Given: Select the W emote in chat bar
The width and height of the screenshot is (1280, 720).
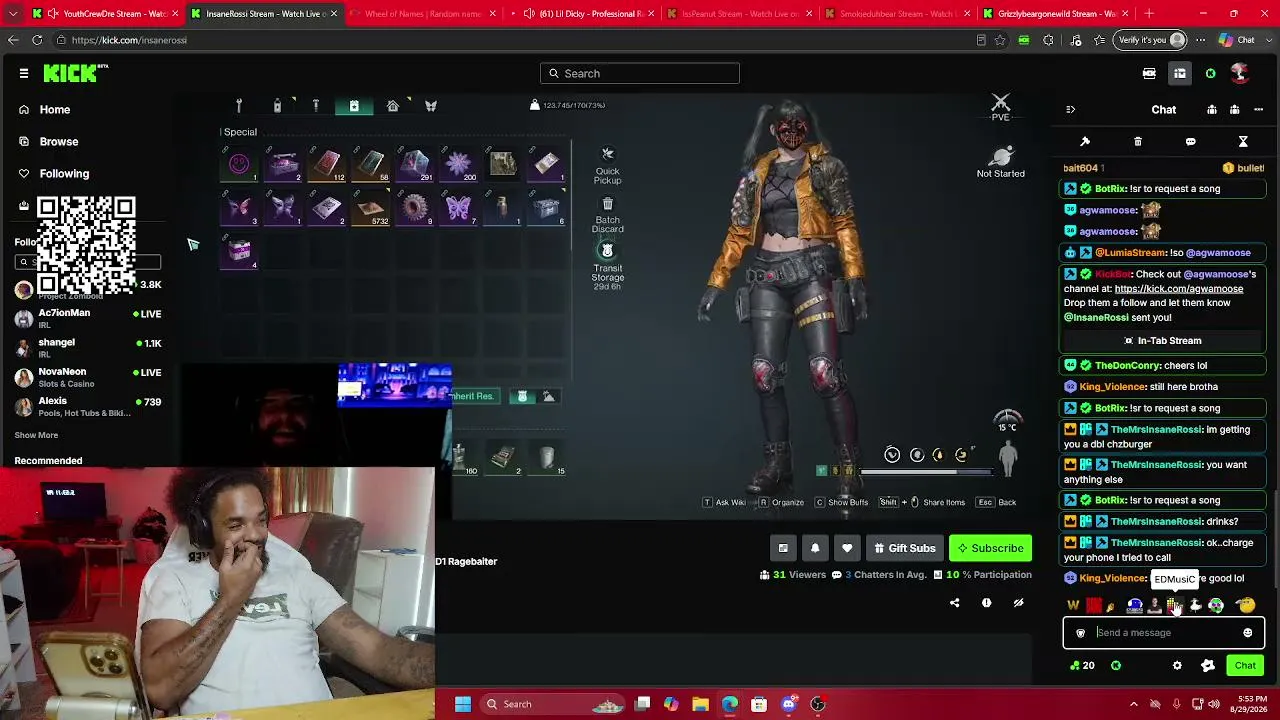Looking at the screenshot, I should pos(1073,606).
